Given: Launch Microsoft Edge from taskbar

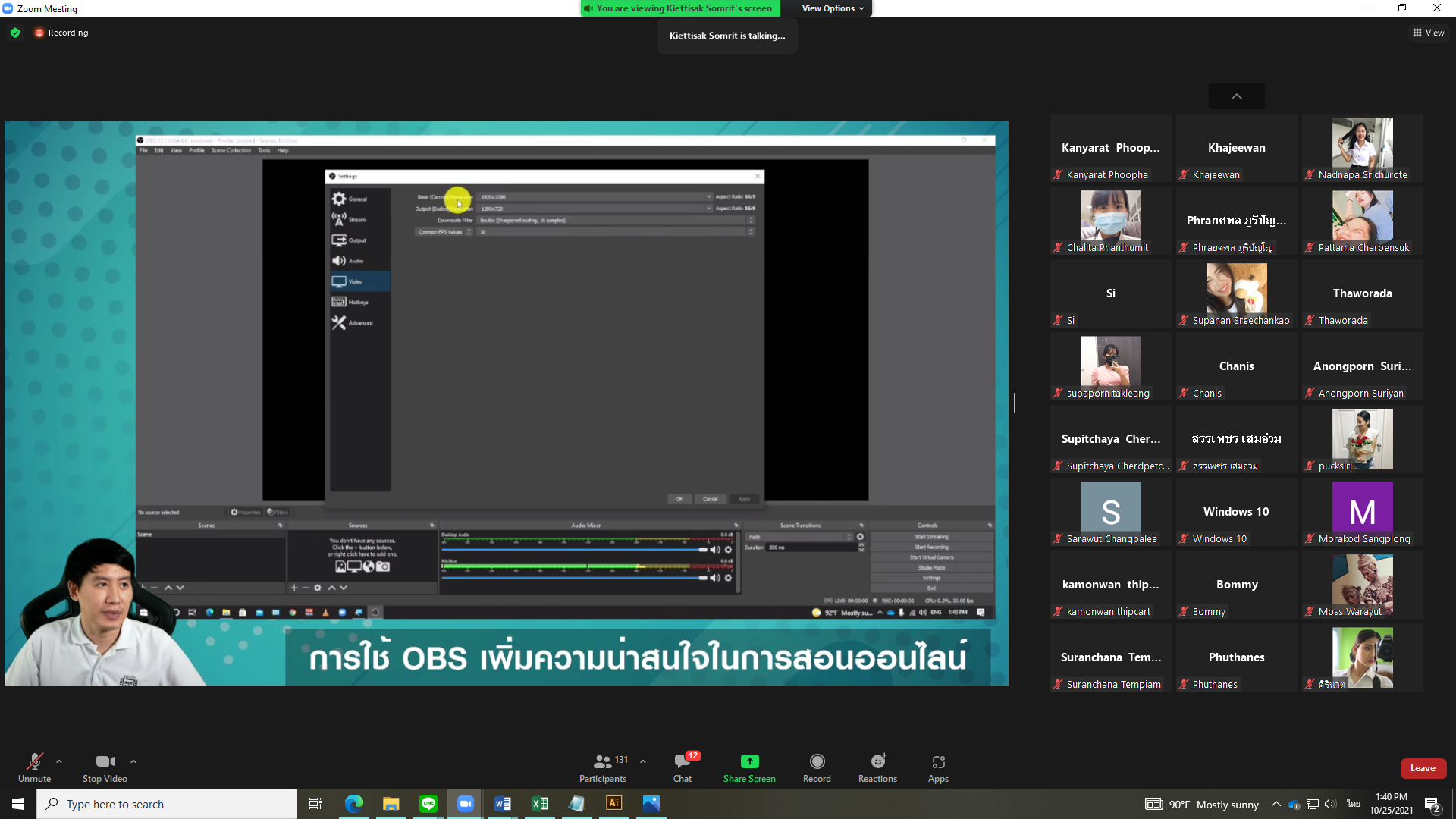Looking at the screenshot, I should (x=354, y=804).
